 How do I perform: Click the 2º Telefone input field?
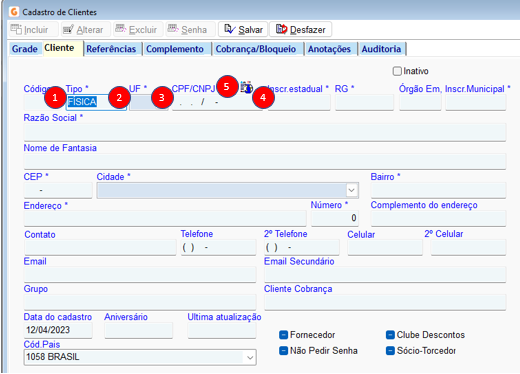[x=302, y=248]
